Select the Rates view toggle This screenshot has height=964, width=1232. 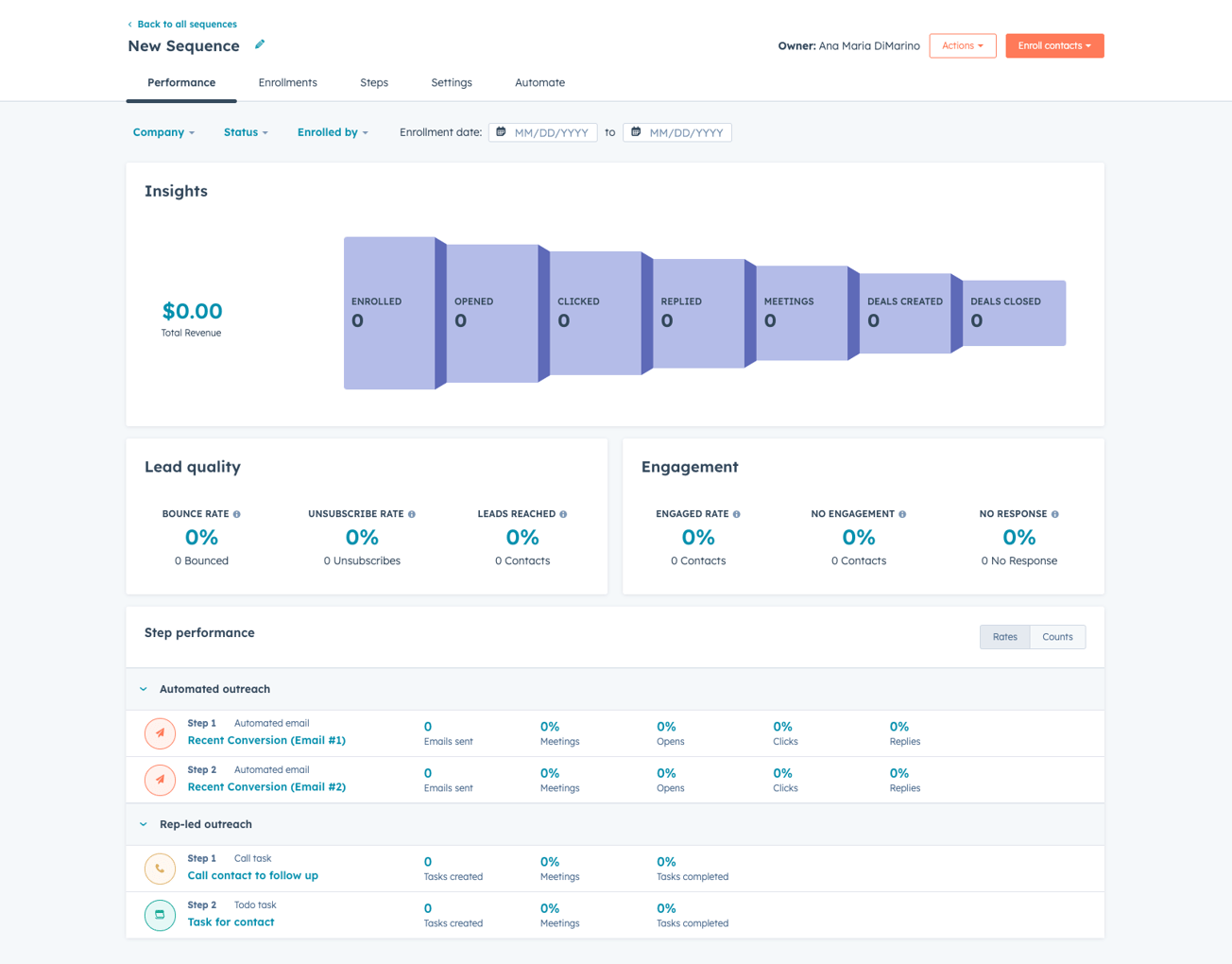pyautogui.click(x=1004, y=636)
